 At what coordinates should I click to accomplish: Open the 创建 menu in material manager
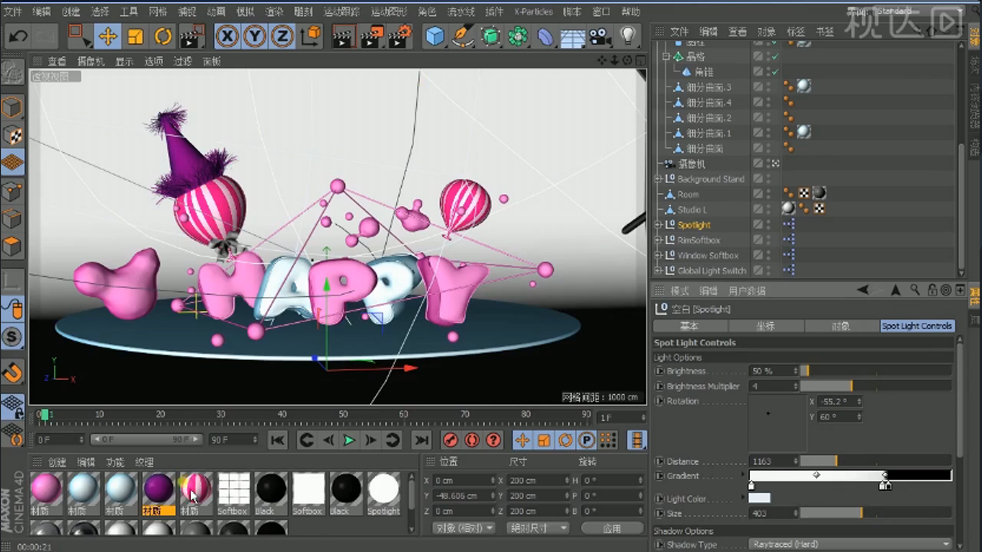(x=57, y=462)
